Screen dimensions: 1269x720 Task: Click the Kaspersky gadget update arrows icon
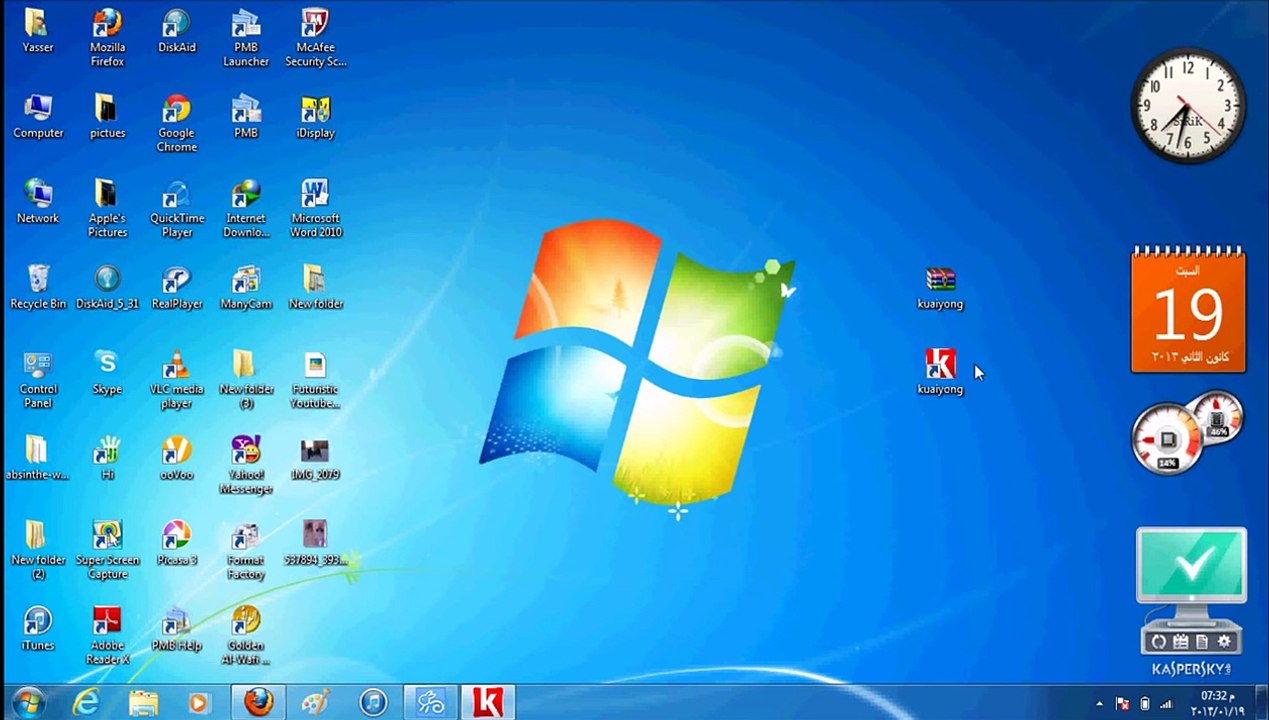(1159, 641)
